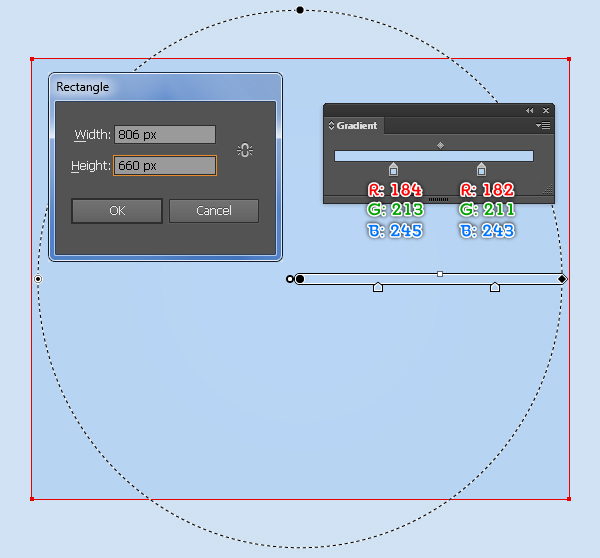Select the Width input field
Image resolution: width=600 pixels, height=558 pixels.
[x=165, y=135]
